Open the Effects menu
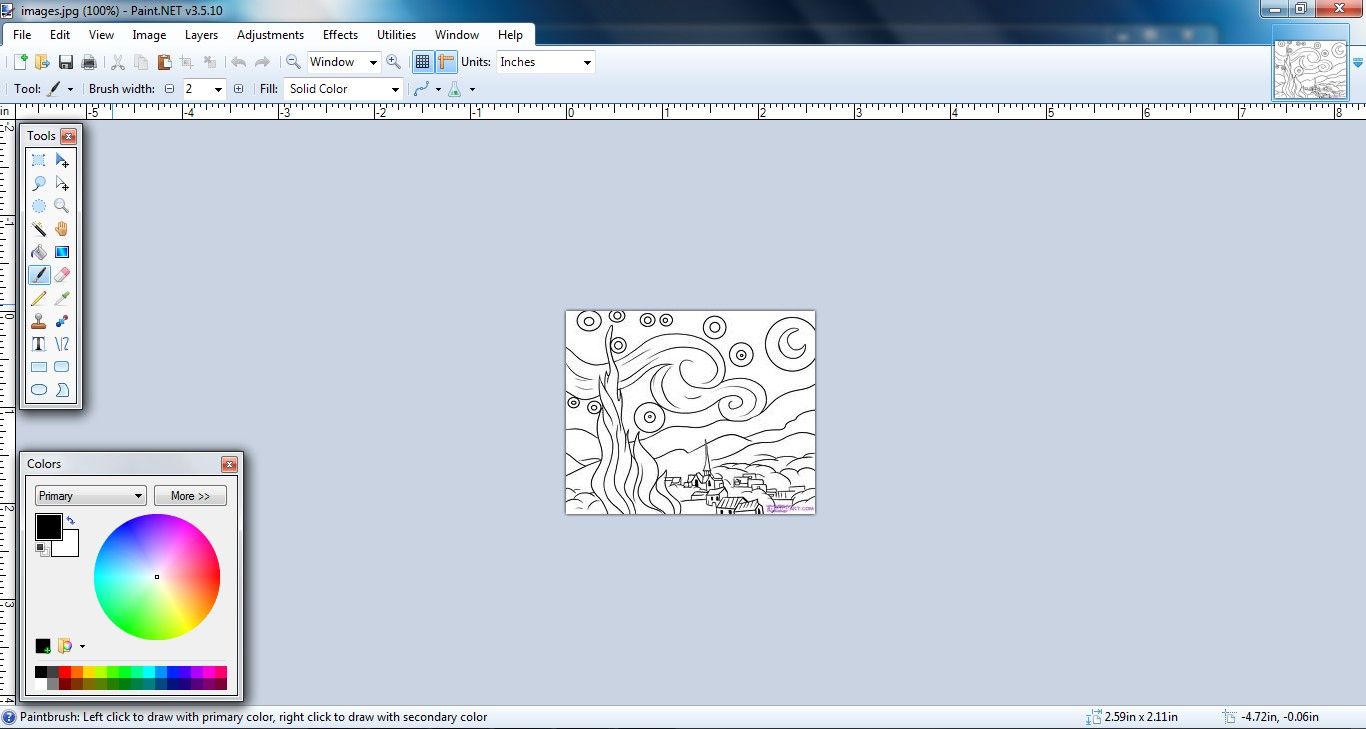This screenshot has height=729, width=1366. pos(340,34)
